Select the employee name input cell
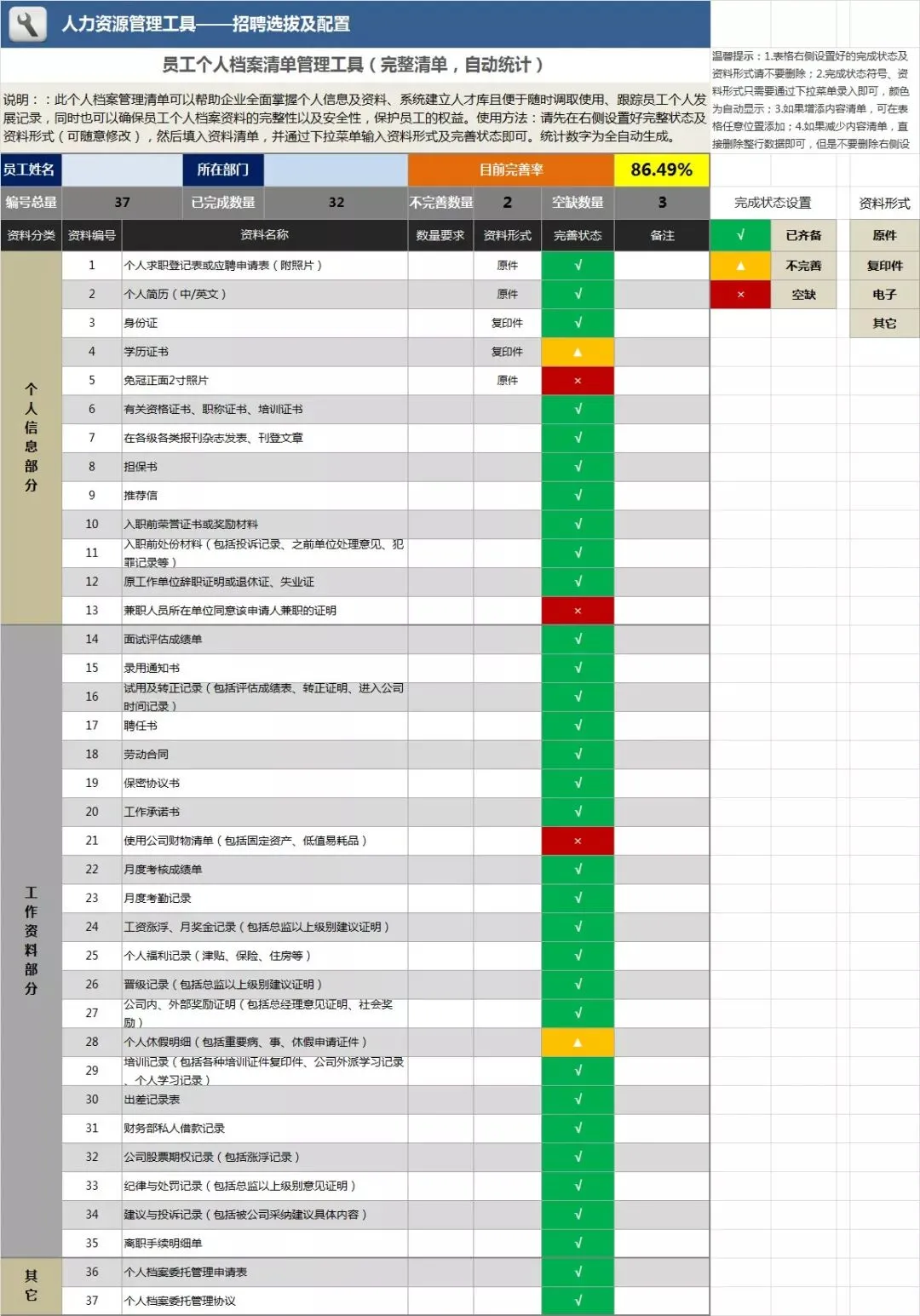The image size is (920, 1316). 123,170
